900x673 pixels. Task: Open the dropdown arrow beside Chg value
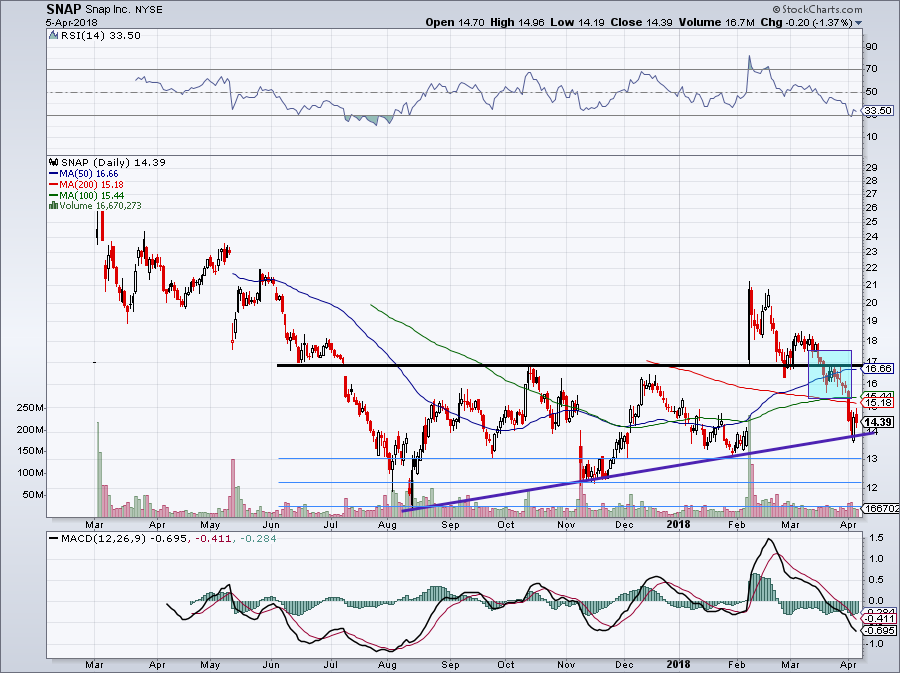858,23
